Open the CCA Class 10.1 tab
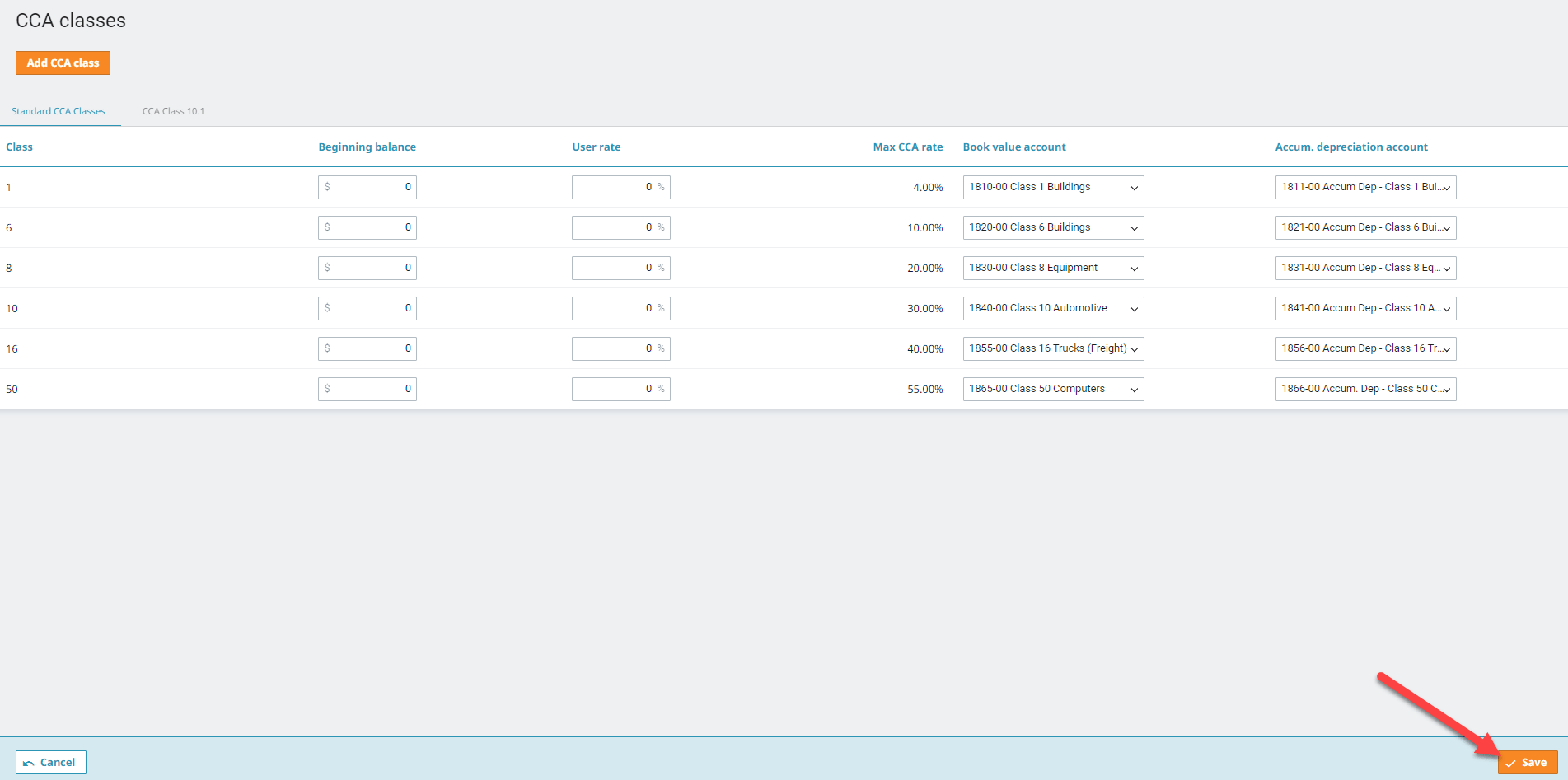Image resolution: width=1568 pixels, height=780 pixels. point(173,111)
